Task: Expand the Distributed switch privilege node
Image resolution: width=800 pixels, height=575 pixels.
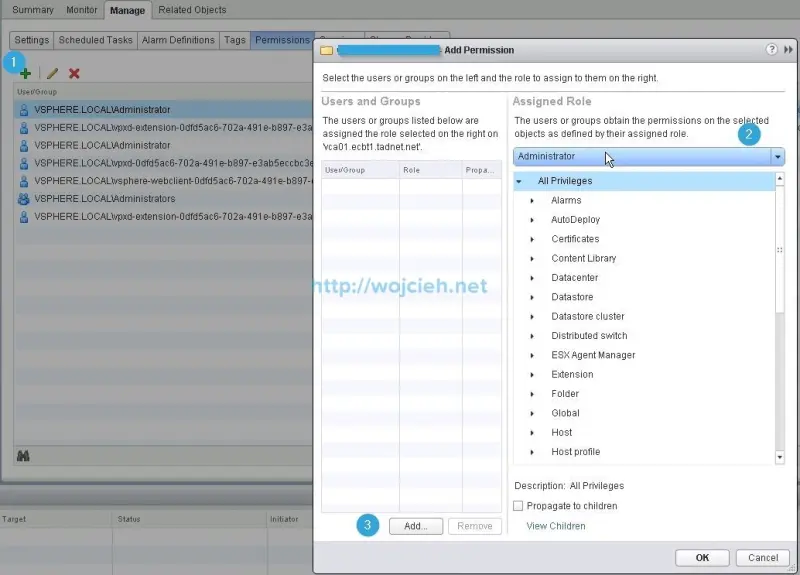Action: click(532, 336)
